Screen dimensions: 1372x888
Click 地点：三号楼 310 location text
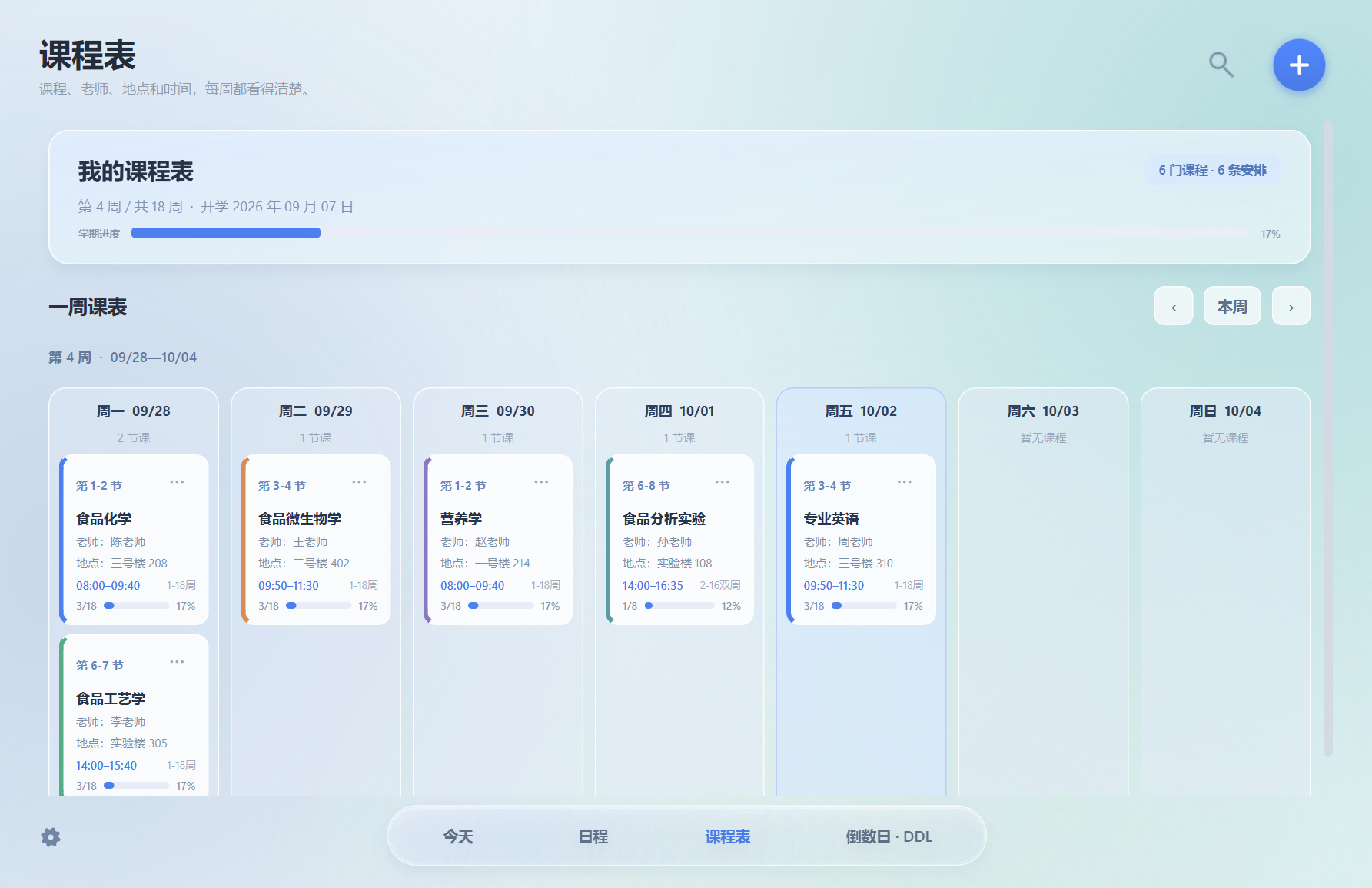point(849,564)
